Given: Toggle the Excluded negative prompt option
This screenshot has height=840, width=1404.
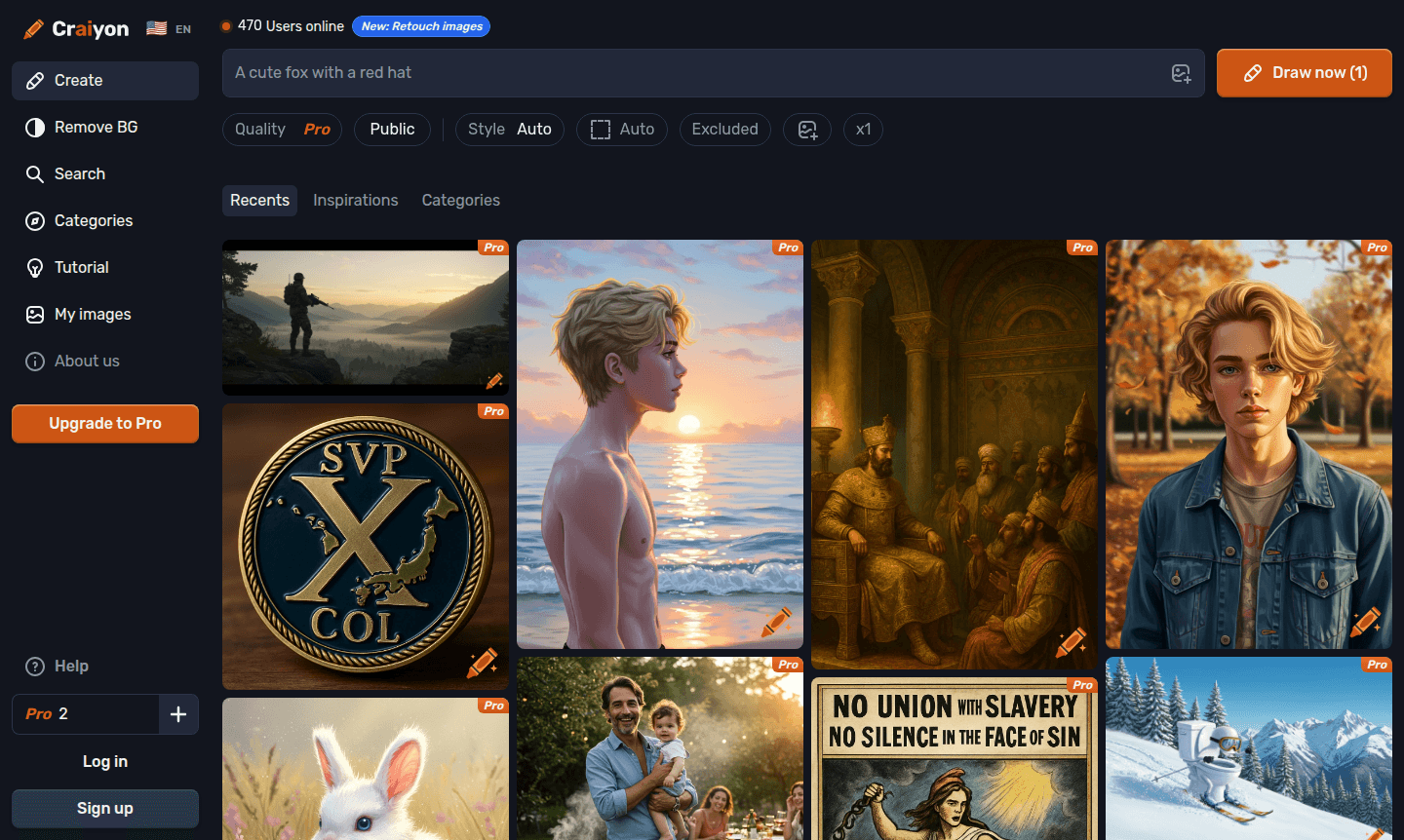Looking at the screenshot, I should (x=724, y=130).
